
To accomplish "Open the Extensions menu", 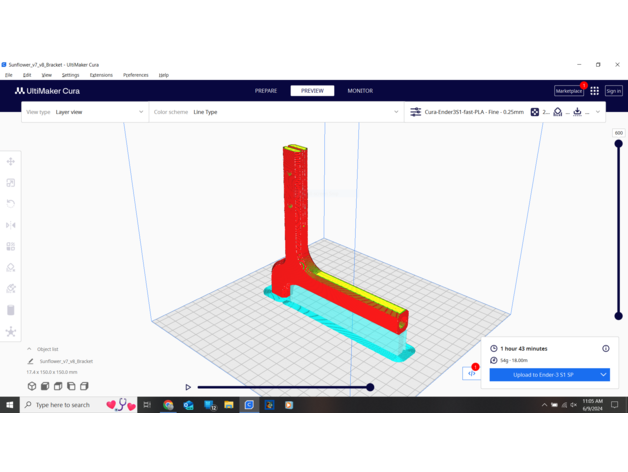I will click(101, 75).
